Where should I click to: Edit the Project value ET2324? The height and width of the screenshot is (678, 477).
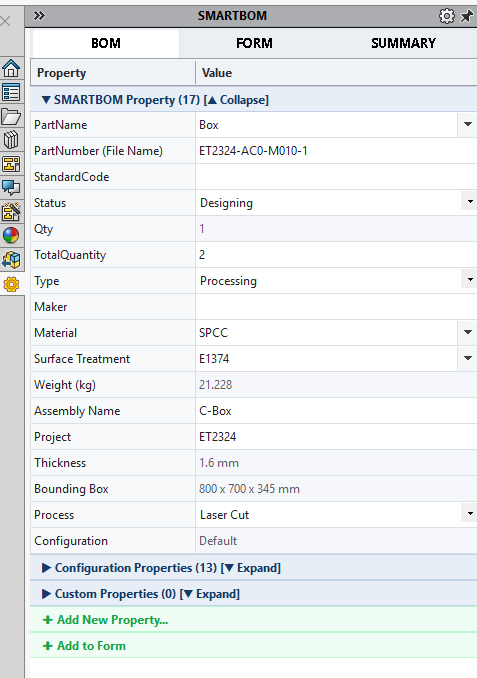[x=336, y=437]
